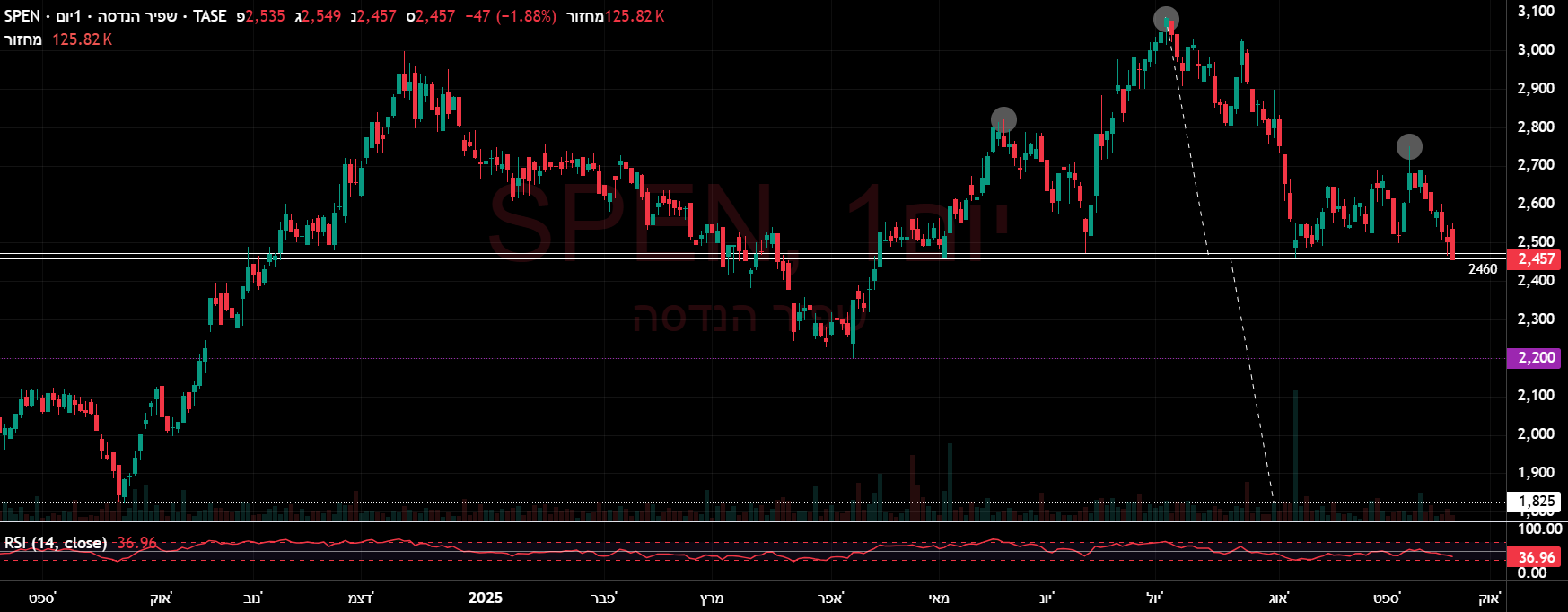Click the change value −47 (−1.88%)

click(x=511, y=16)
